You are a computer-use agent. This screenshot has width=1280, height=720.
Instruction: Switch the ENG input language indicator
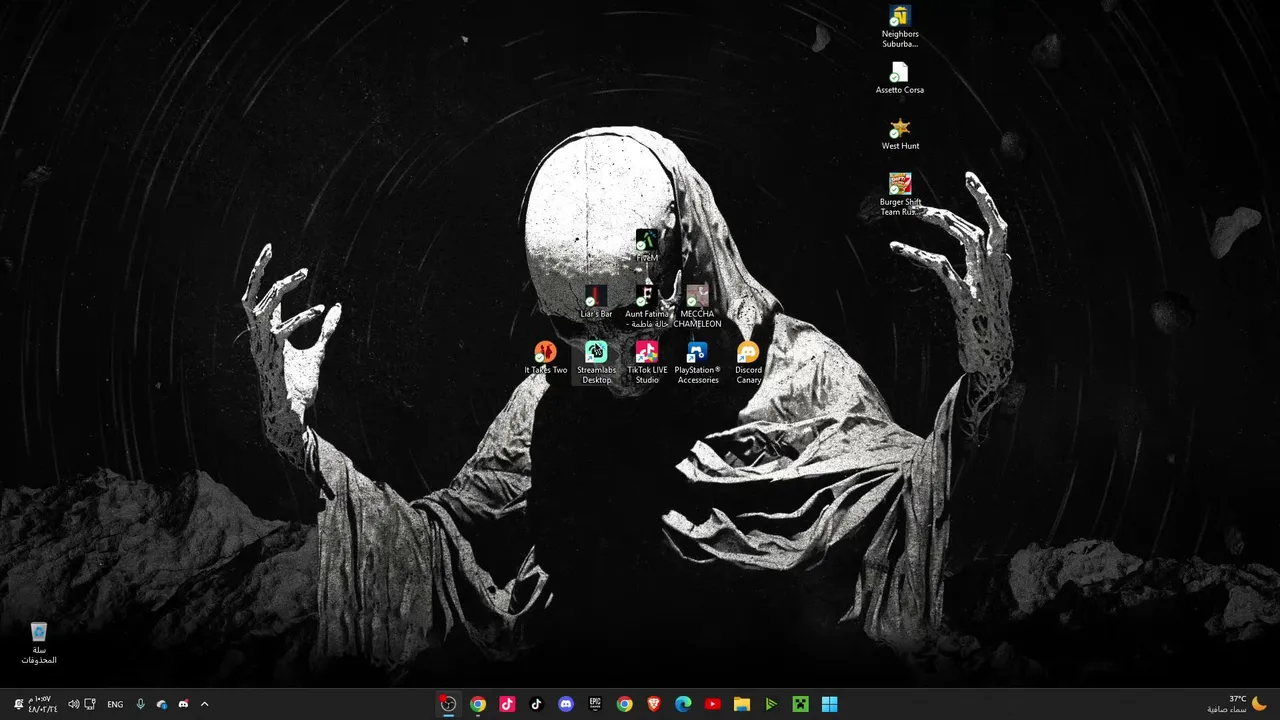coord(115,704)
